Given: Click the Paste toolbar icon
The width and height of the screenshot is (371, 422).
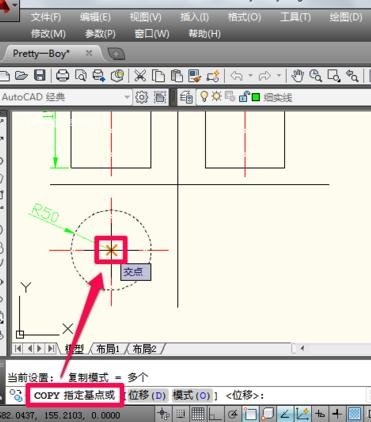Looking at the screenshot, I should coord(176,76).
